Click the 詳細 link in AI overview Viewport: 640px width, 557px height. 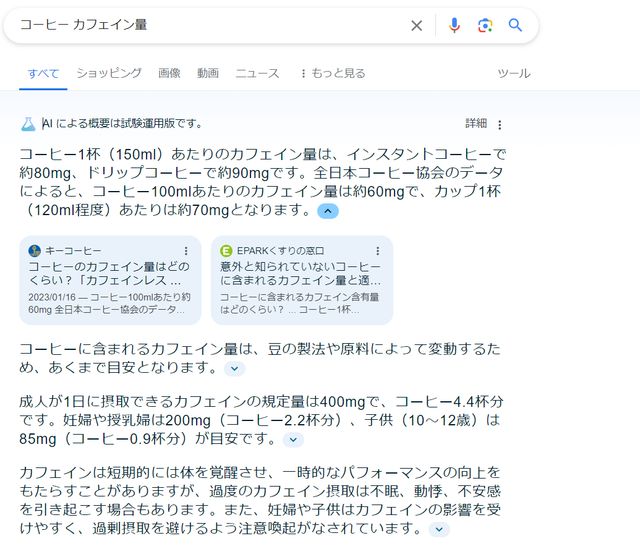tap(476, 124)
